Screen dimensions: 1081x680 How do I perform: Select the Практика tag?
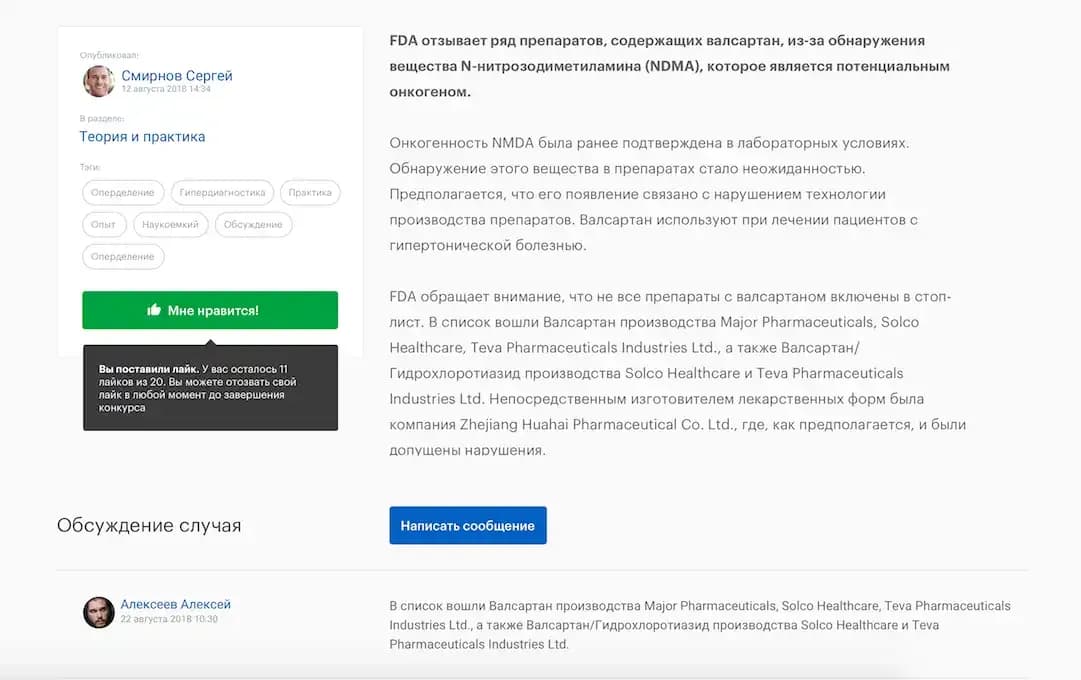(310, 192)
